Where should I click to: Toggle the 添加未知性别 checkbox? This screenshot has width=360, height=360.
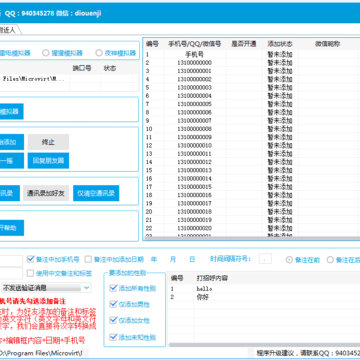133,337
